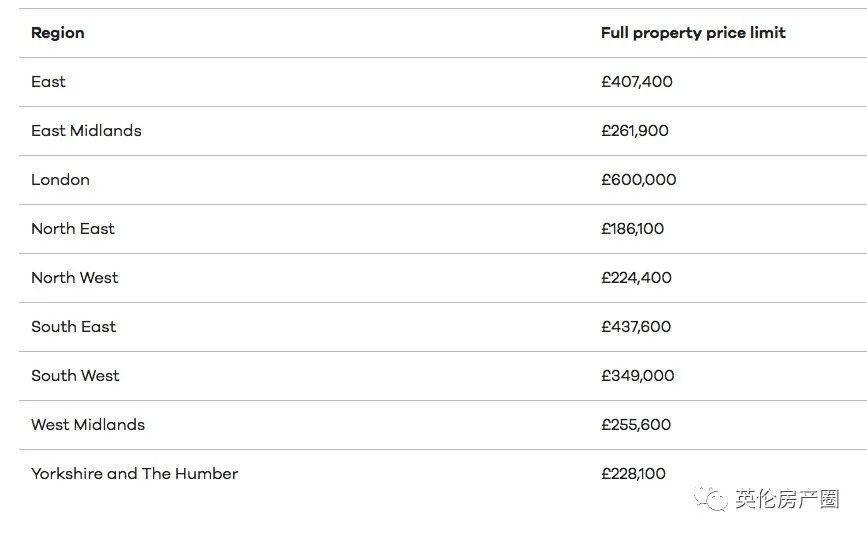Select Yorkshire and The Humber cell
Viewport: 867px width, 536px height.
click(x=134, y=473)
